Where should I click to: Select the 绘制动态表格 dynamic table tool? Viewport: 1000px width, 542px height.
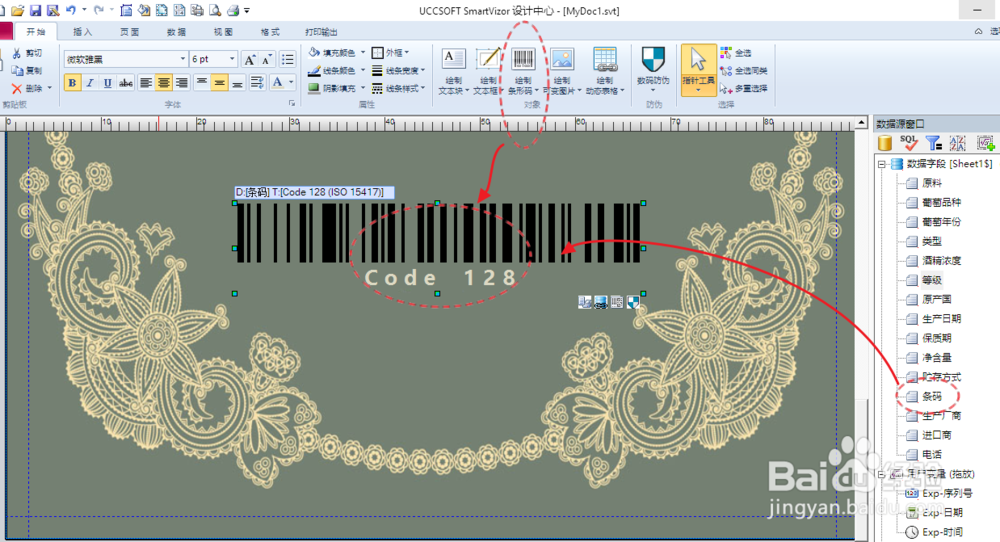pyautogui.click(x=605, y=71)
